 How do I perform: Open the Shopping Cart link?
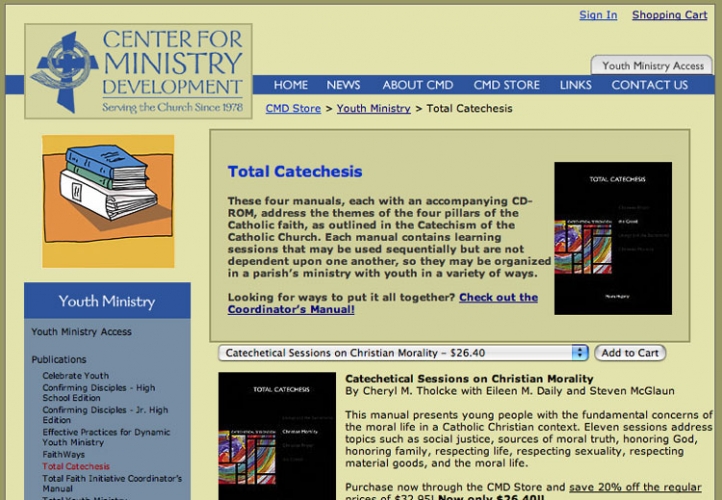click(x=670, y=15)
